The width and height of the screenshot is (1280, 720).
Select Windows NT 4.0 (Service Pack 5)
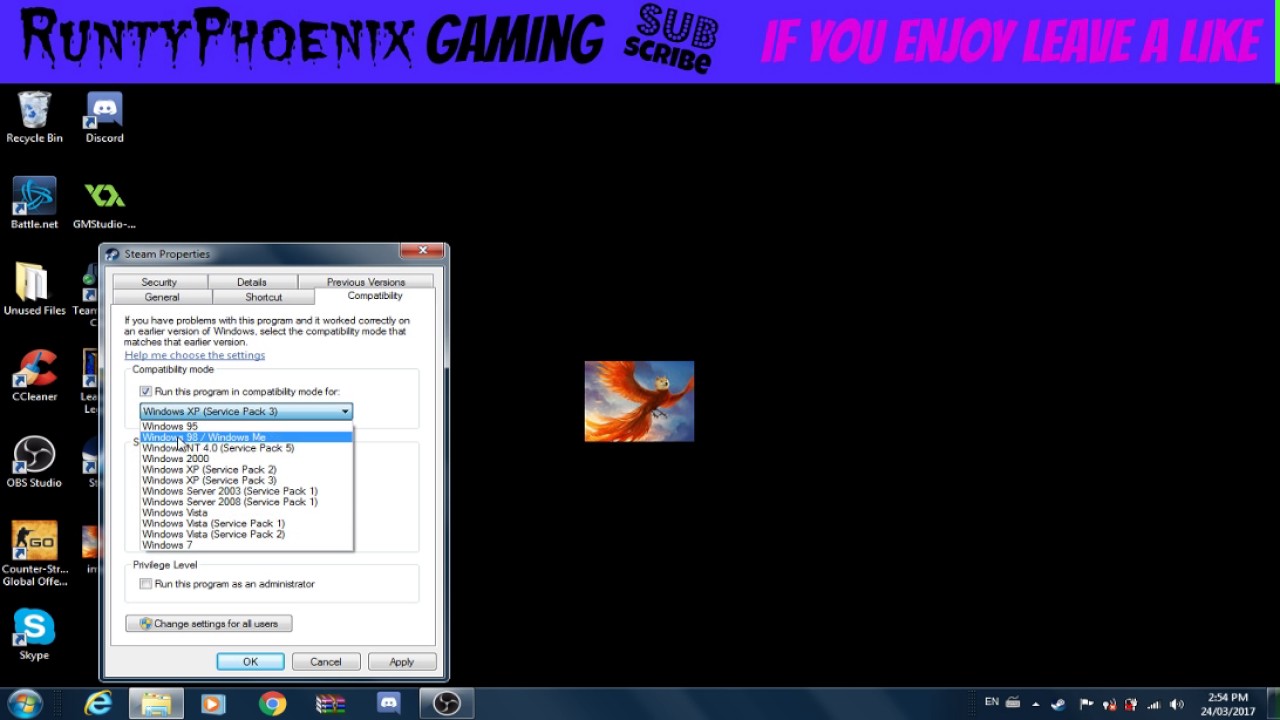(246, 448)
